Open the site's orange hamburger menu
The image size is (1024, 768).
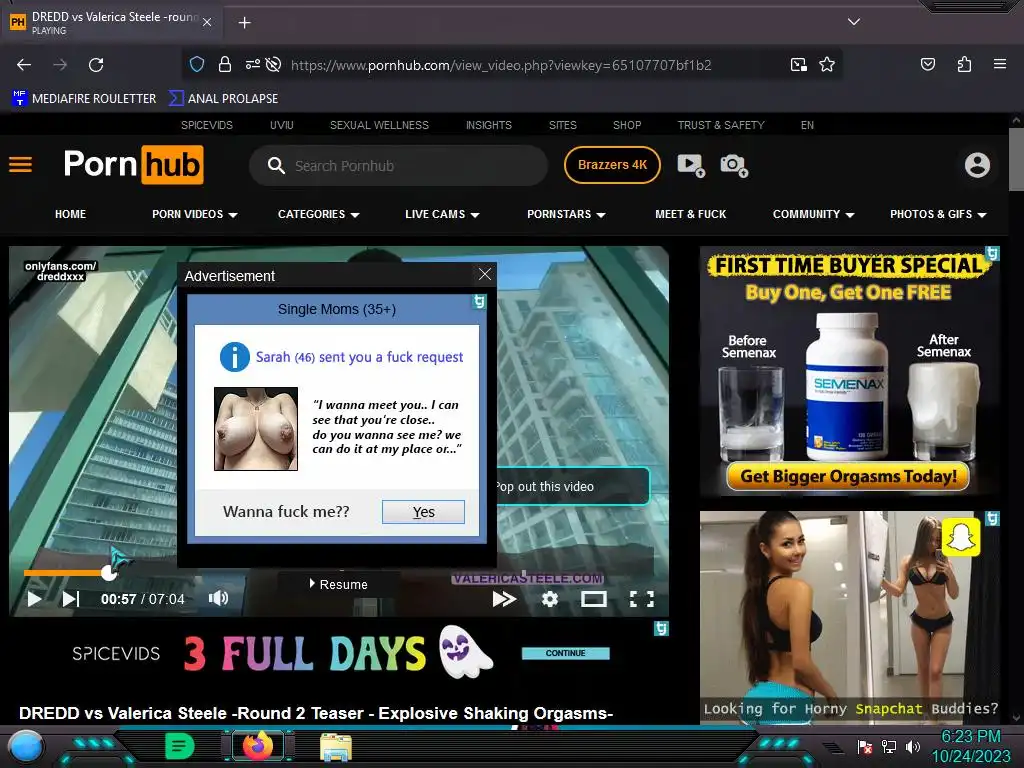[x=20, y=165]
